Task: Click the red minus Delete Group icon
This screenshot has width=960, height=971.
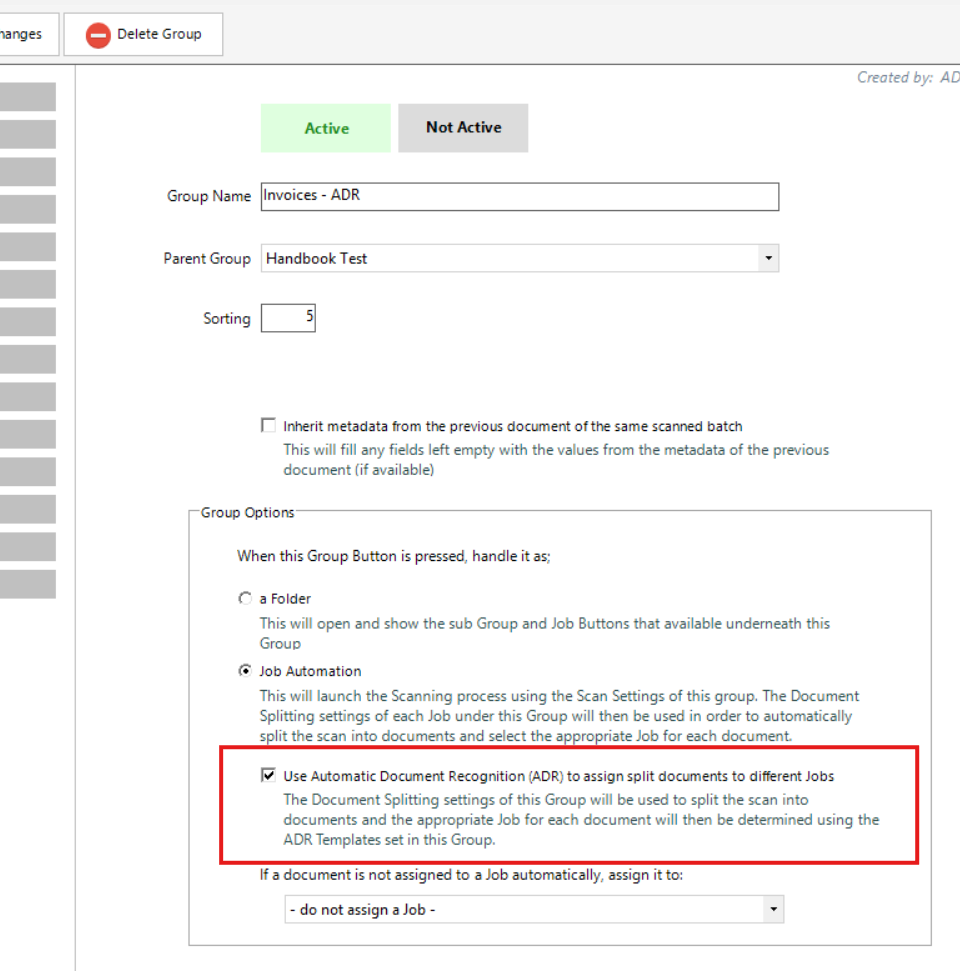Action: pyautogui.click(x=98, y=35)
